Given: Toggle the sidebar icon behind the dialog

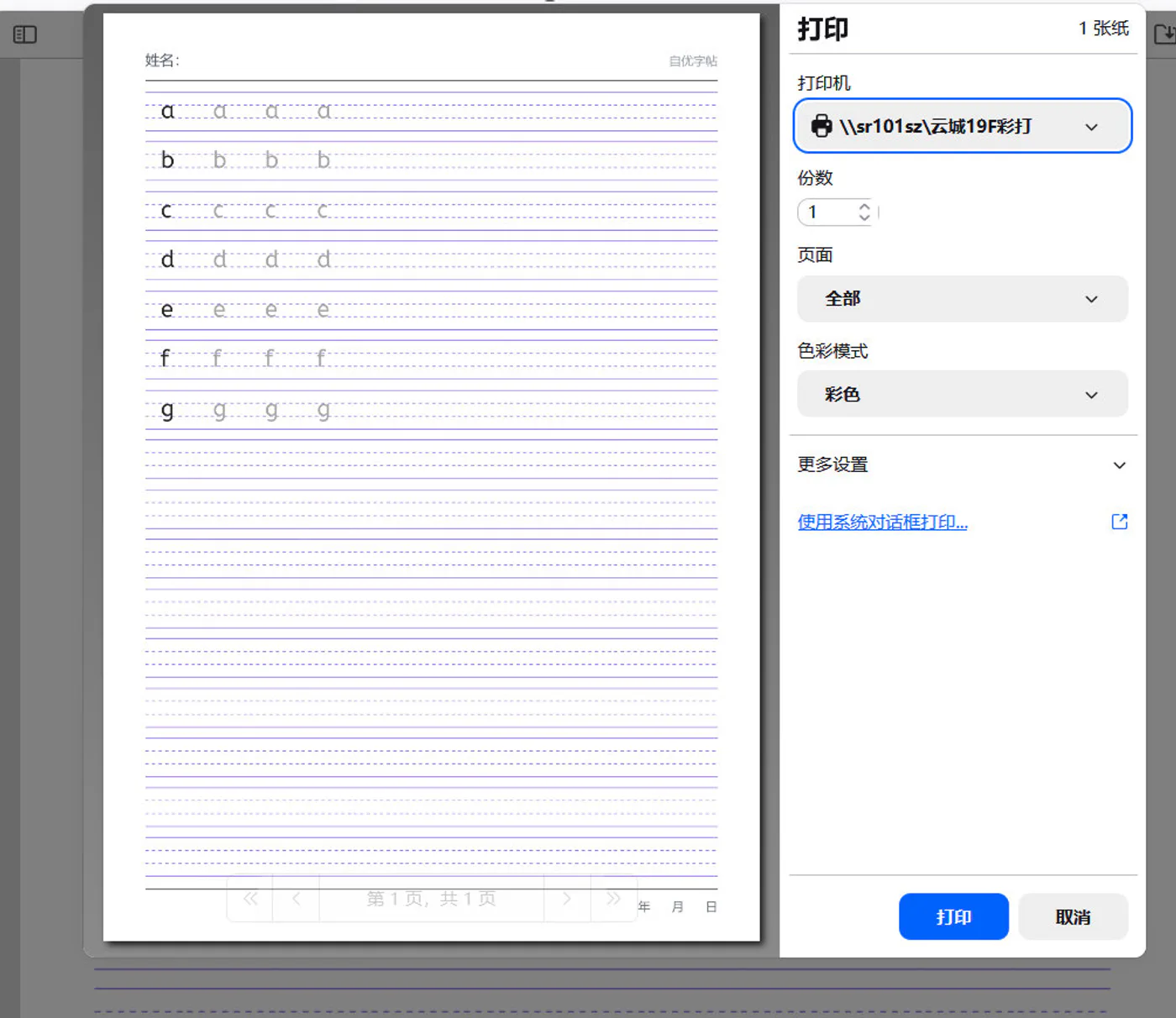Looking at the screenshot, I should (25, 34).
